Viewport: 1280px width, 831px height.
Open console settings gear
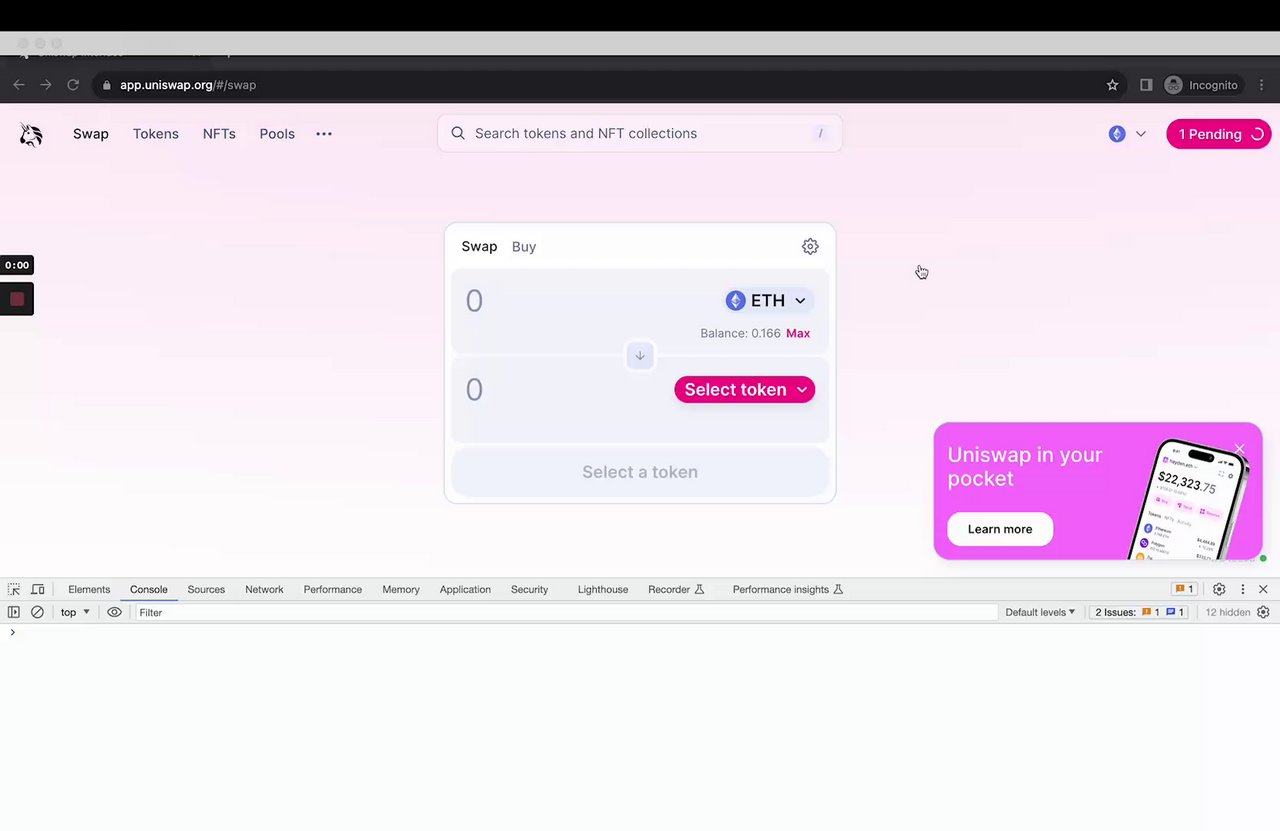(x=1263, y=612)
